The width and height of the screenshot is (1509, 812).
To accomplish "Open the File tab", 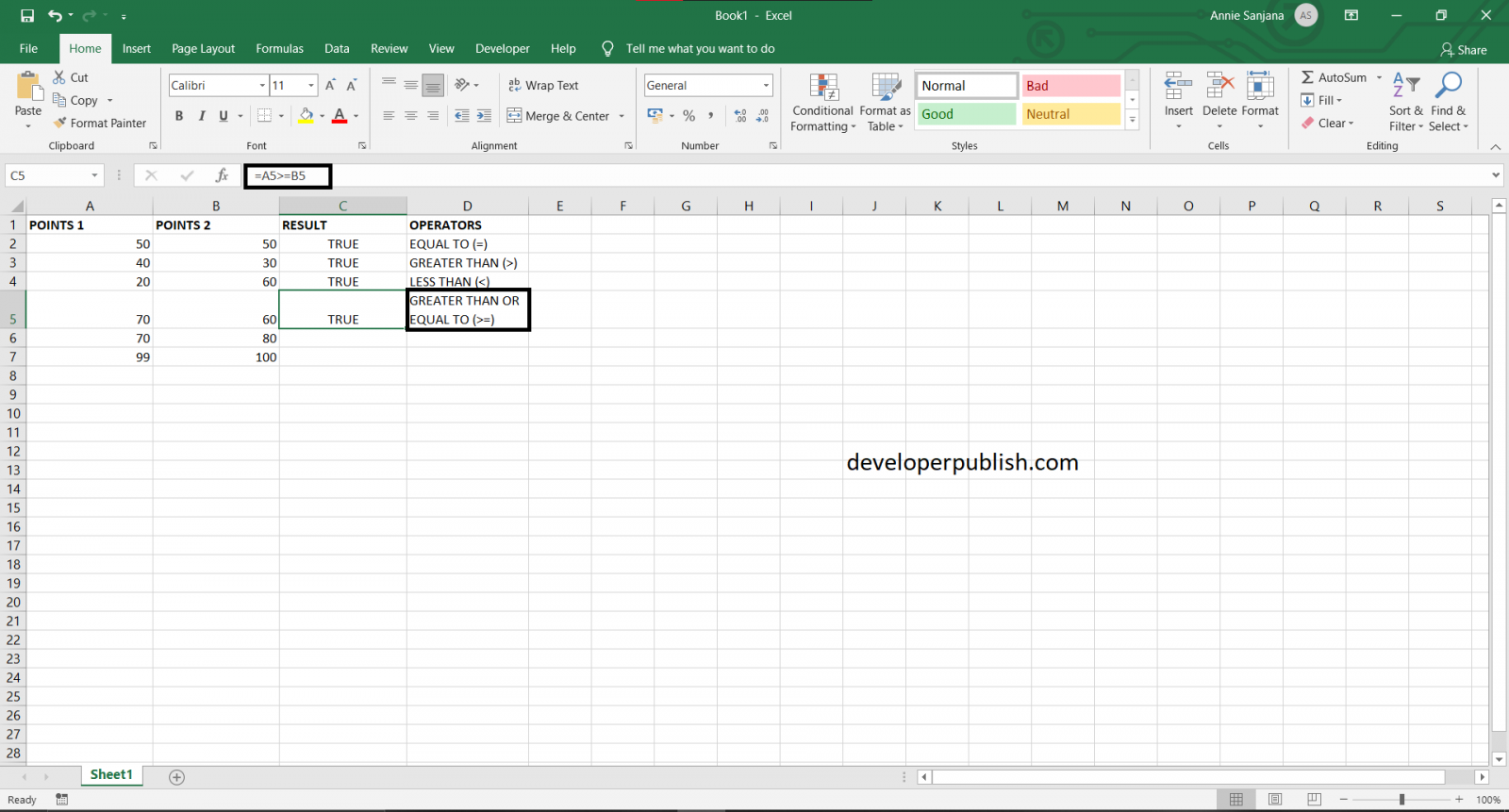I will [x=28, y=48].
